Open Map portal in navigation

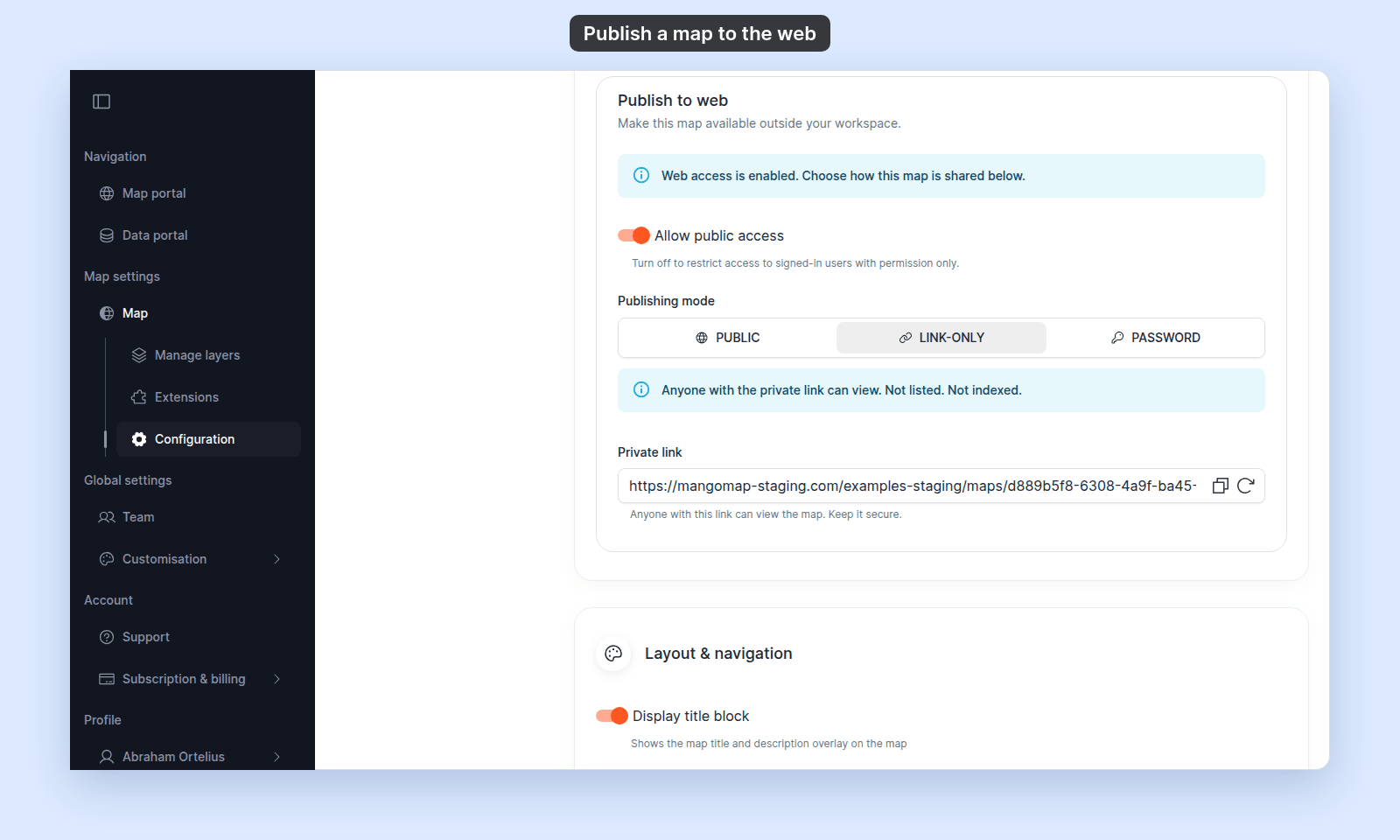pos(192,193)
